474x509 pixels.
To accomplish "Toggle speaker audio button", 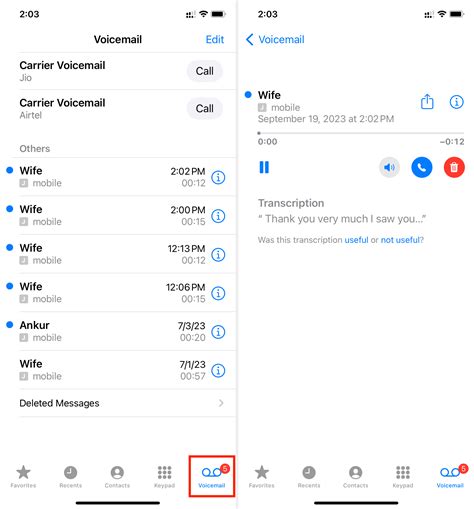I will (x=389, y=167).
